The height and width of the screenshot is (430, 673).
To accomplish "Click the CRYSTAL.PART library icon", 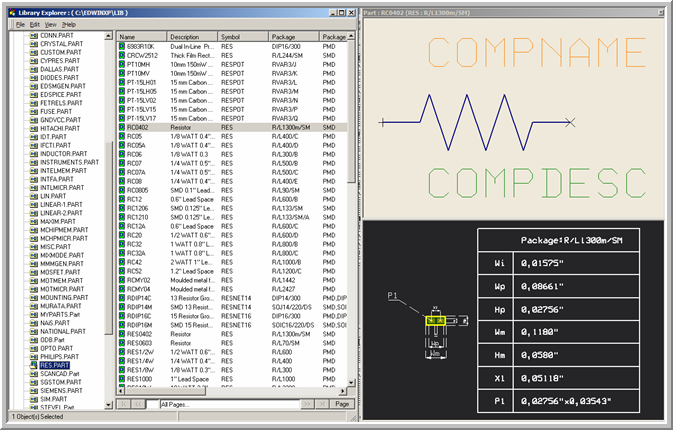I will click(34, 44).
